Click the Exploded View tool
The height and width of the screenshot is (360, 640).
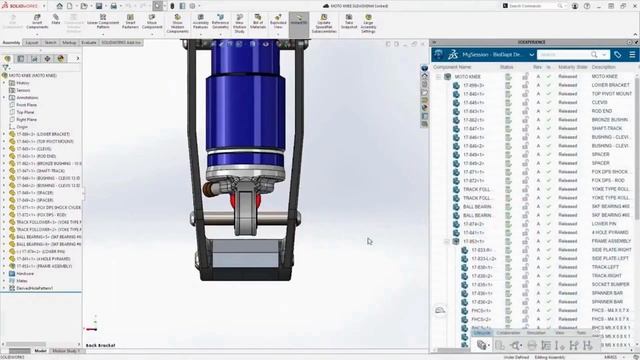pos(278,22)
